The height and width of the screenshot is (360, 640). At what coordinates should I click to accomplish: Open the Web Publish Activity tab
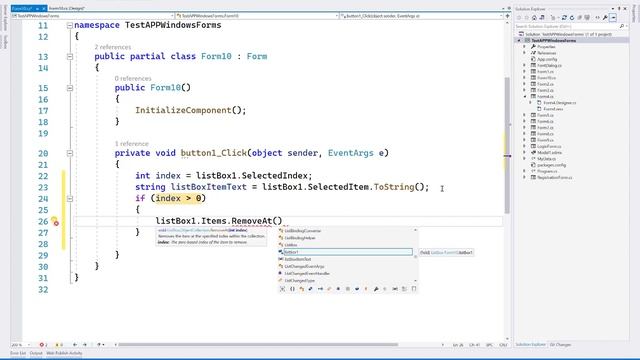(x=64, y=353)
